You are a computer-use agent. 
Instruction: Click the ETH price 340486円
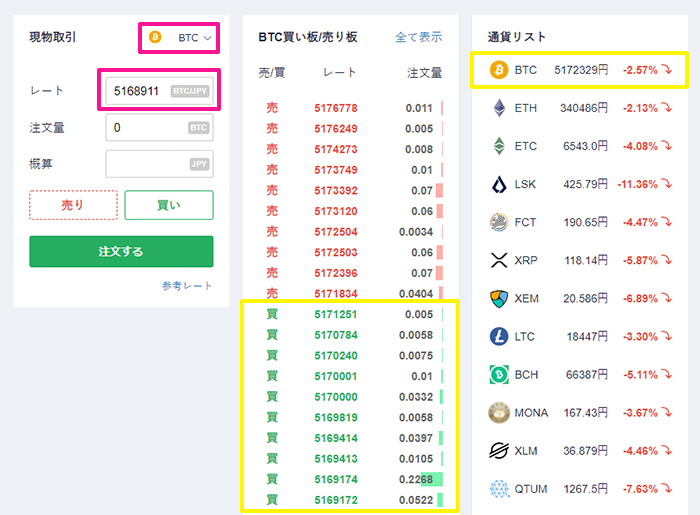584,108
